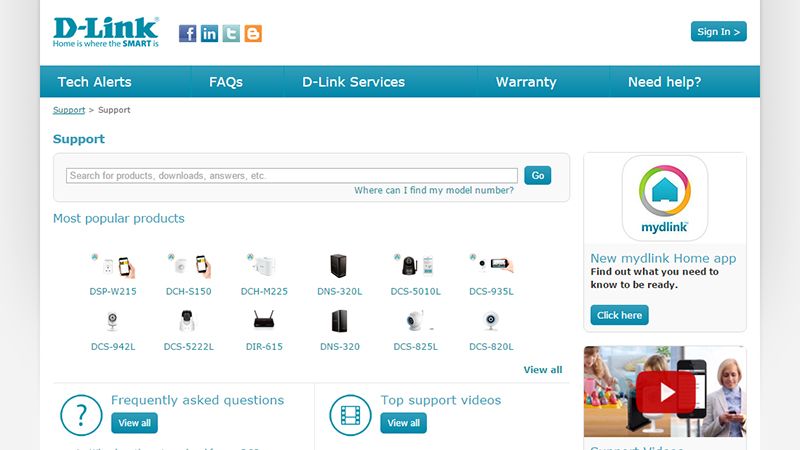This screenshot has height=450, width=800.
Task: Open the Tech Alerts menu
Action: click(x=94, y=82)
